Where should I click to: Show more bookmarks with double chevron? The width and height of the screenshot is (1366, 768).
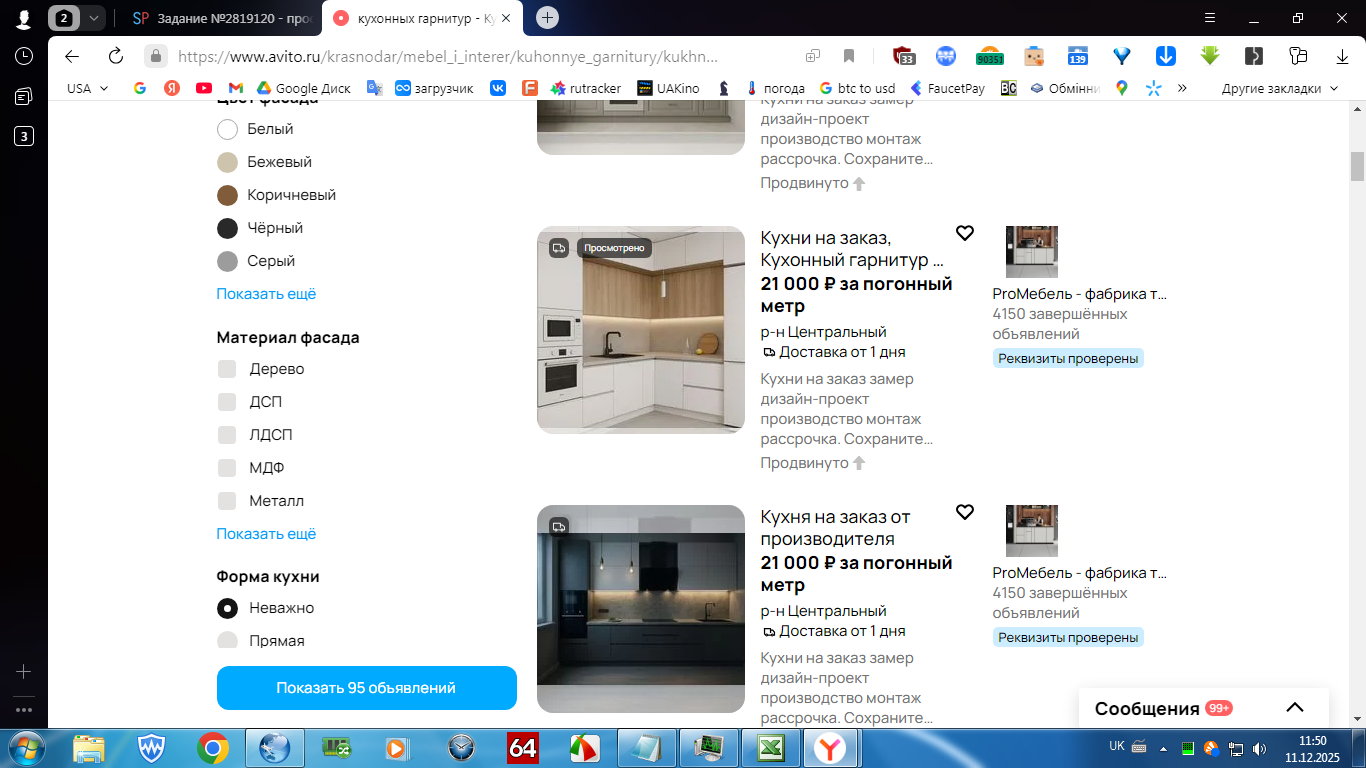pos(1182,88)
